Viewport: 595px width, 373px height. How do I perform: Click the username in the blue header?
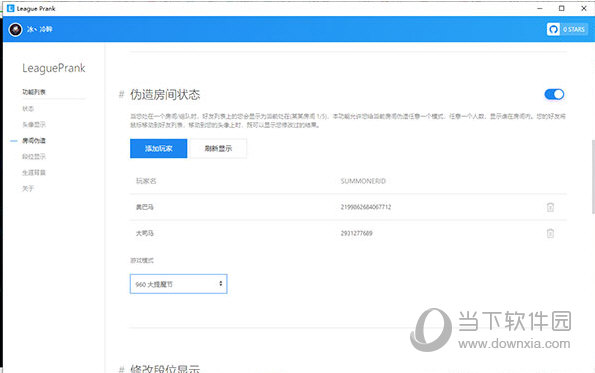(40, 29)
